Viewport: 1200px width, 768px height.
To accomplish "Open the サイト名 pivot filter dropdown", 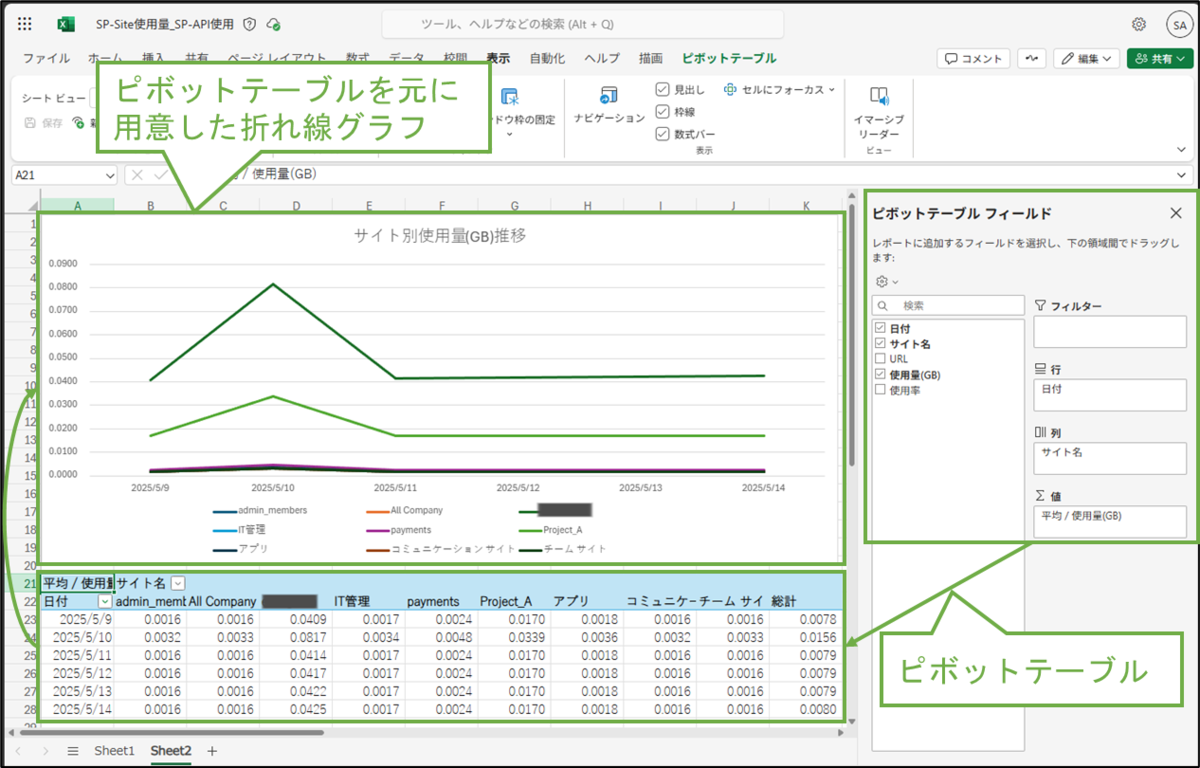I will [x=178, y=582].
